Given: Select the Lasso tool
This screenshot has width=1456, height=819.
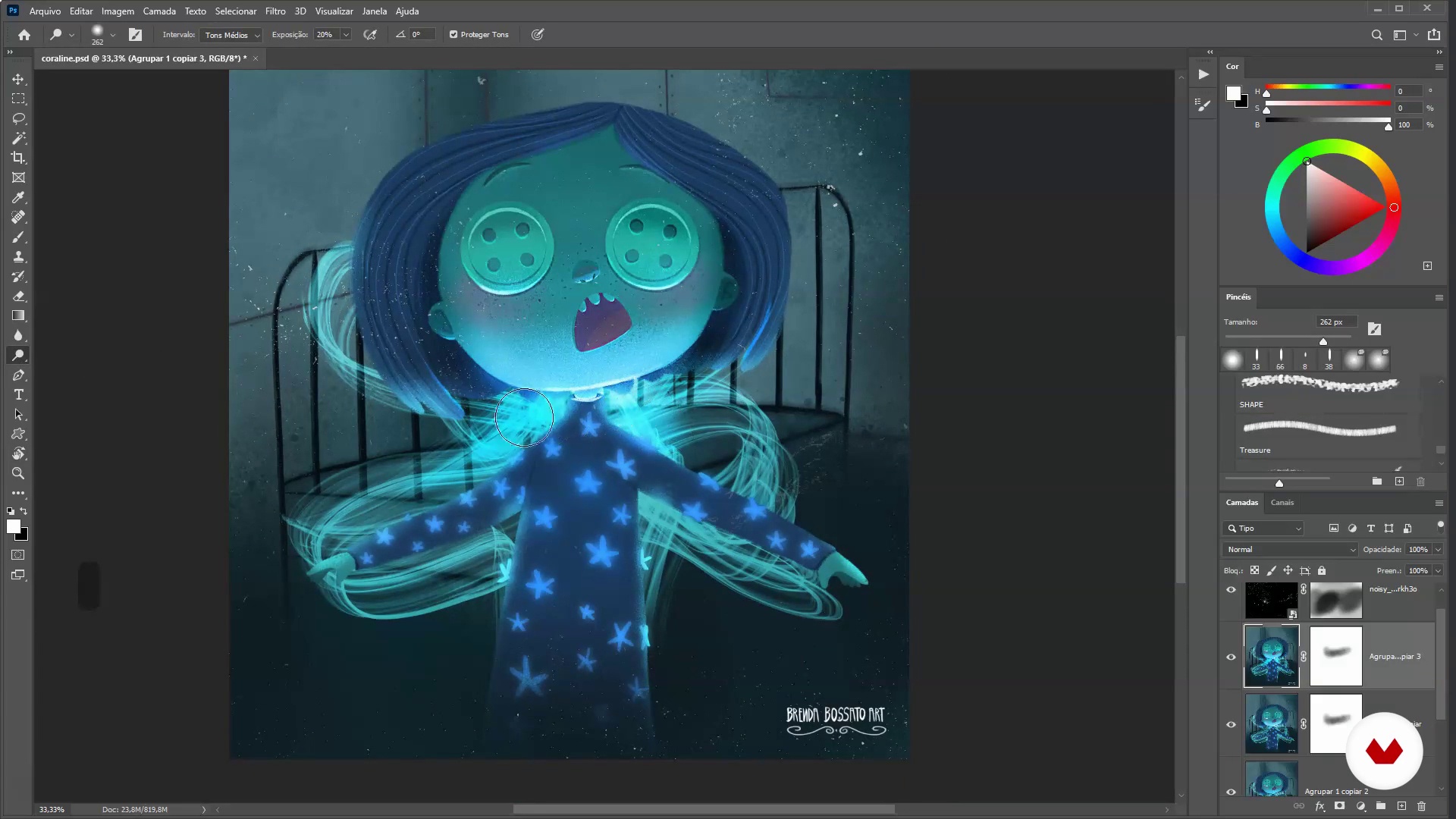Looking at the screenshot, I should (x=18, y=118).
